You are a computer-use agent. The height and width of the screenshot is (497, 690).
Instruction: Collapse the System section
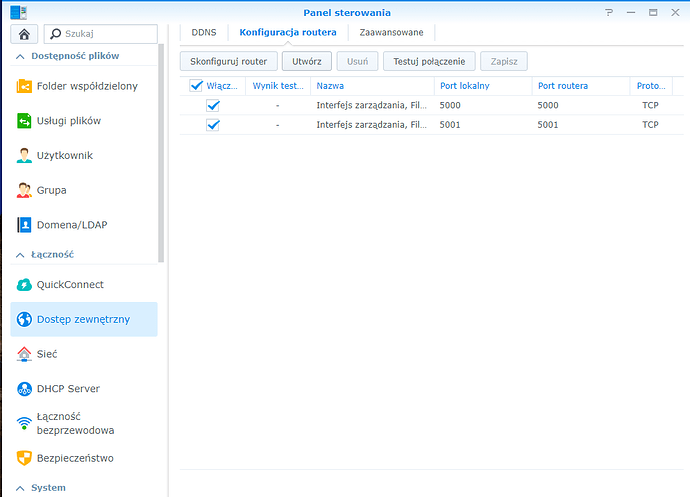[x=20, y=488]
